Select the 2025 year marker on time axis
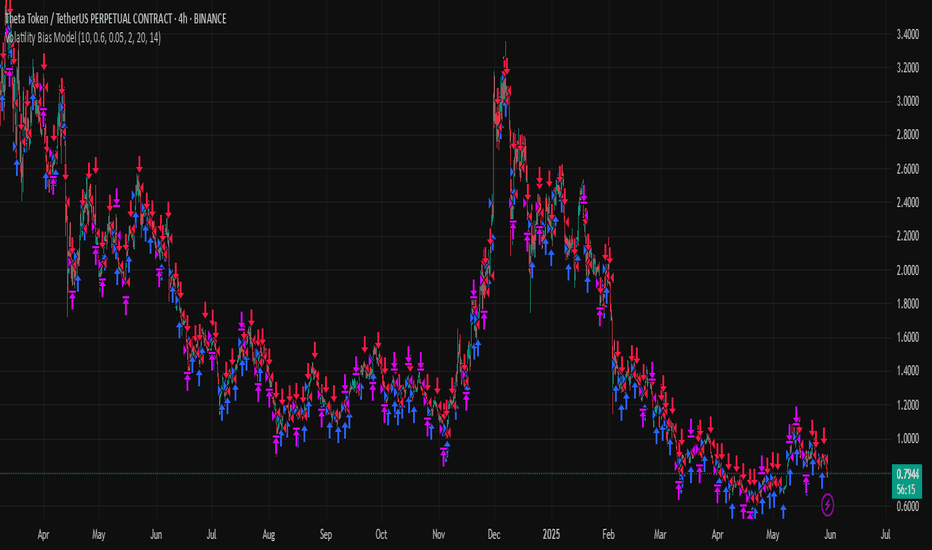This screenshot has width=932, height=550. pos(551,535)
